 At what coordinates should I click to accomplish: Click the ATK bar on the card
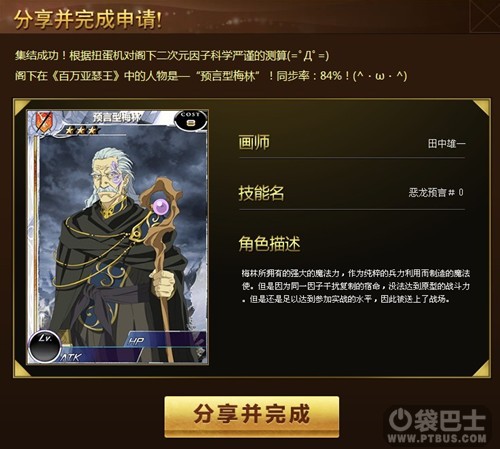pos(100,356)
